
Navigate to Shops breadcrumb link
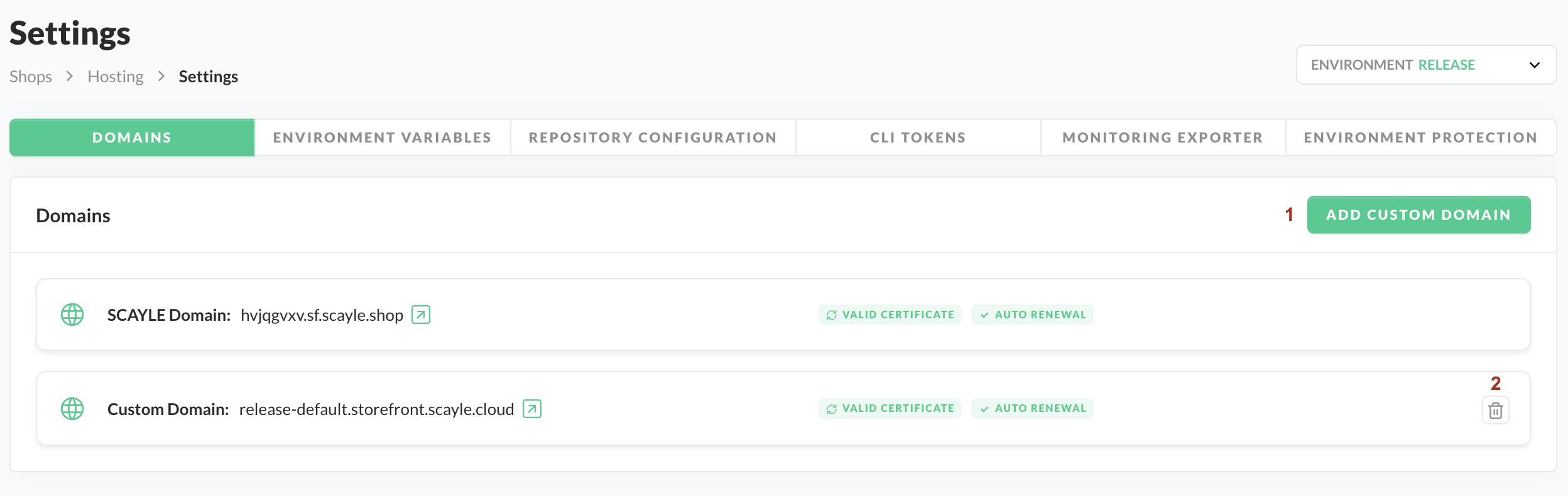[31, 77]
